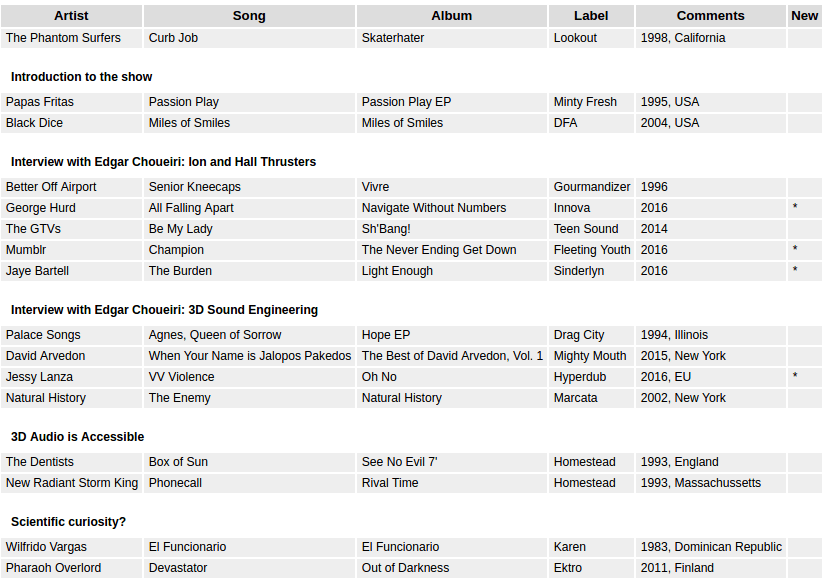Click the 3D Sound Engineering interview heading
Screen dimensions: 825x579
click(164, 310)
